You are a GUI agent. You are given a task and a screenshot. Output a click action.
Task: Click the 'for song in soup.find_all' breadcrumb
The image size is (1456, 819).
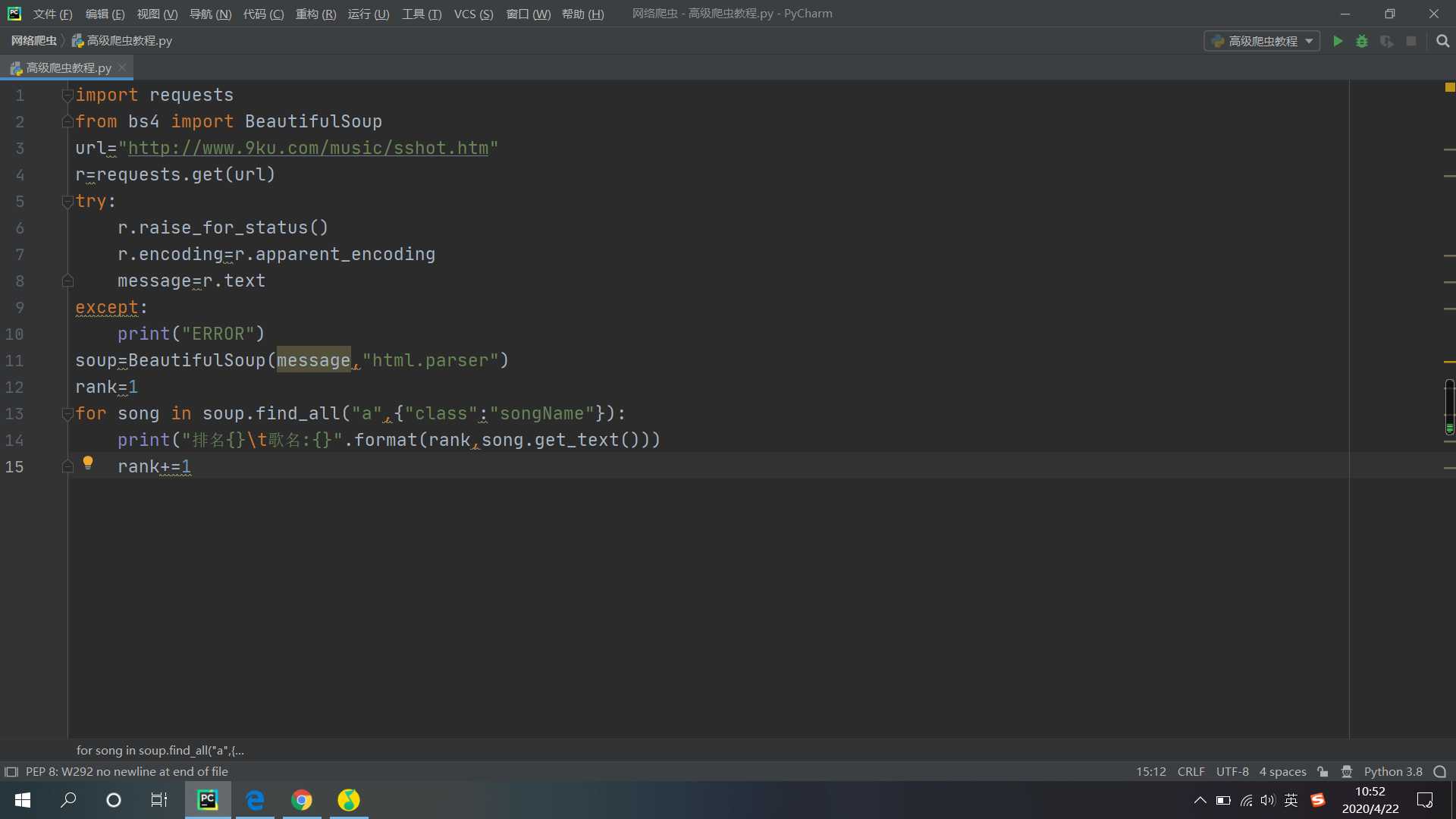coord(160,750)
